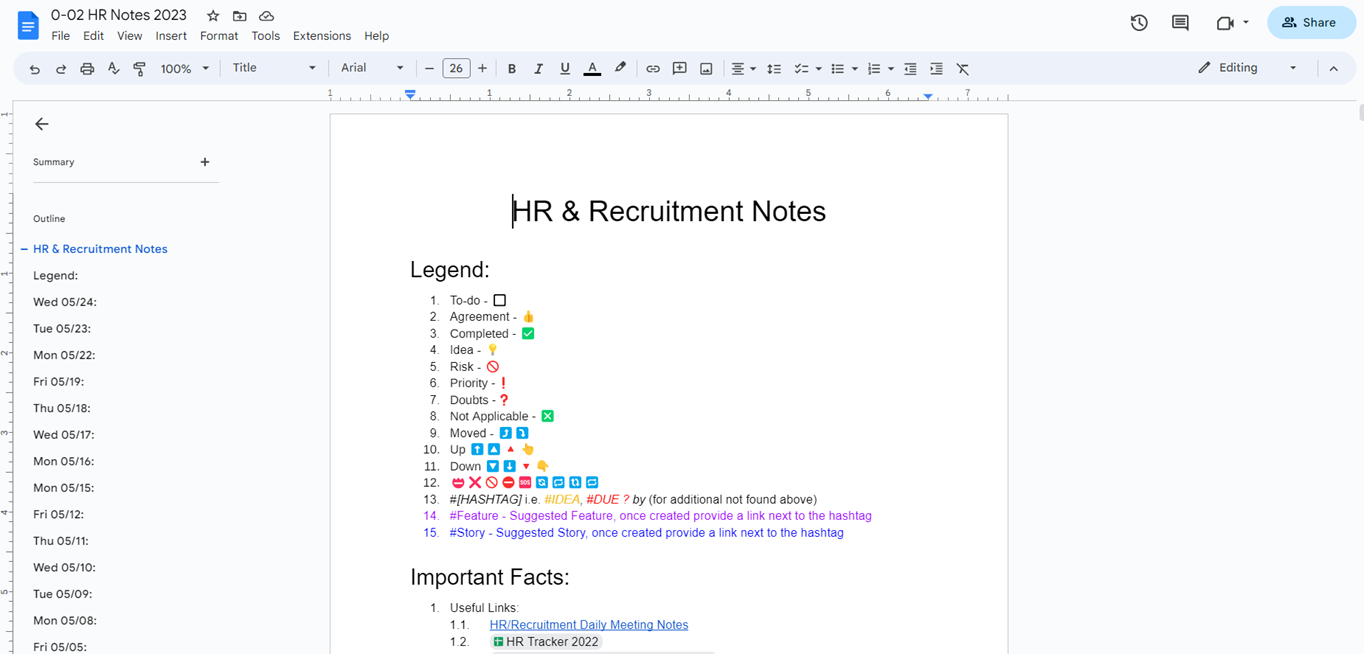Toggle underline formatting
Image resolution: width=1364 pixels, height=654 pixels.
[565, 69]
